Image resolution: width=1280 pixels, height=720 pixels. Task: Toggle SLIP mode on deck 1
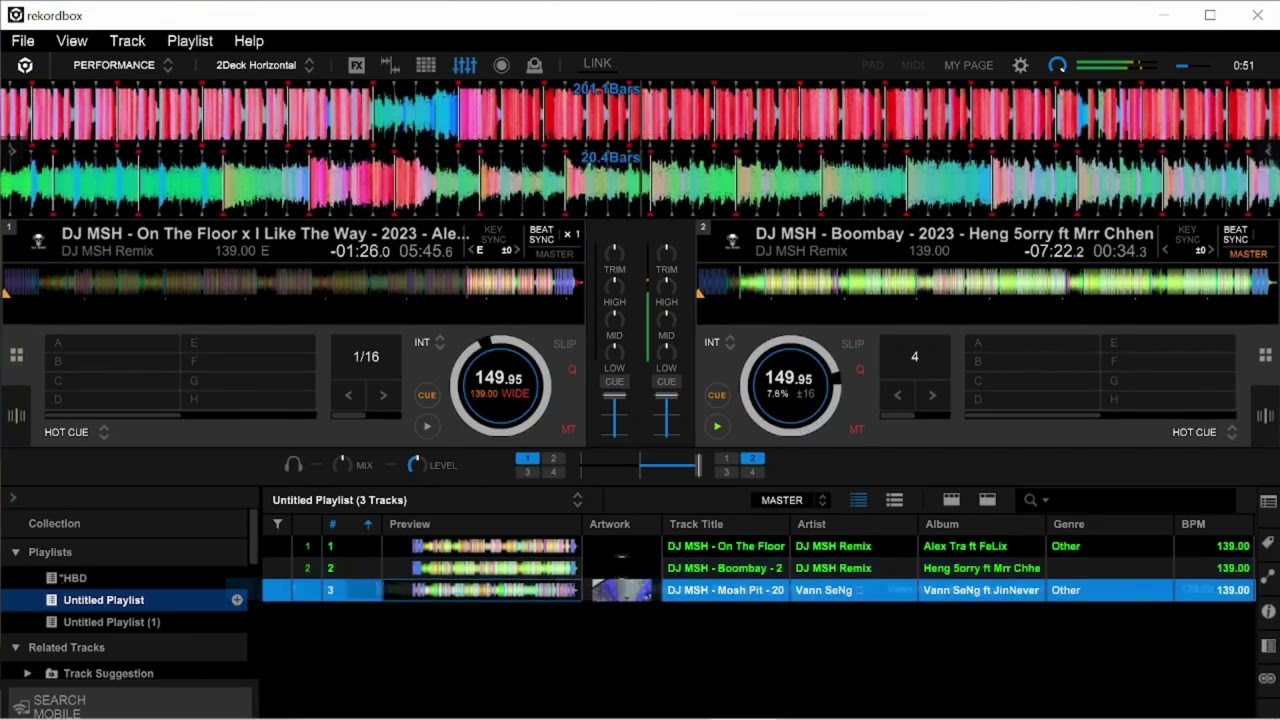[565, 344]
